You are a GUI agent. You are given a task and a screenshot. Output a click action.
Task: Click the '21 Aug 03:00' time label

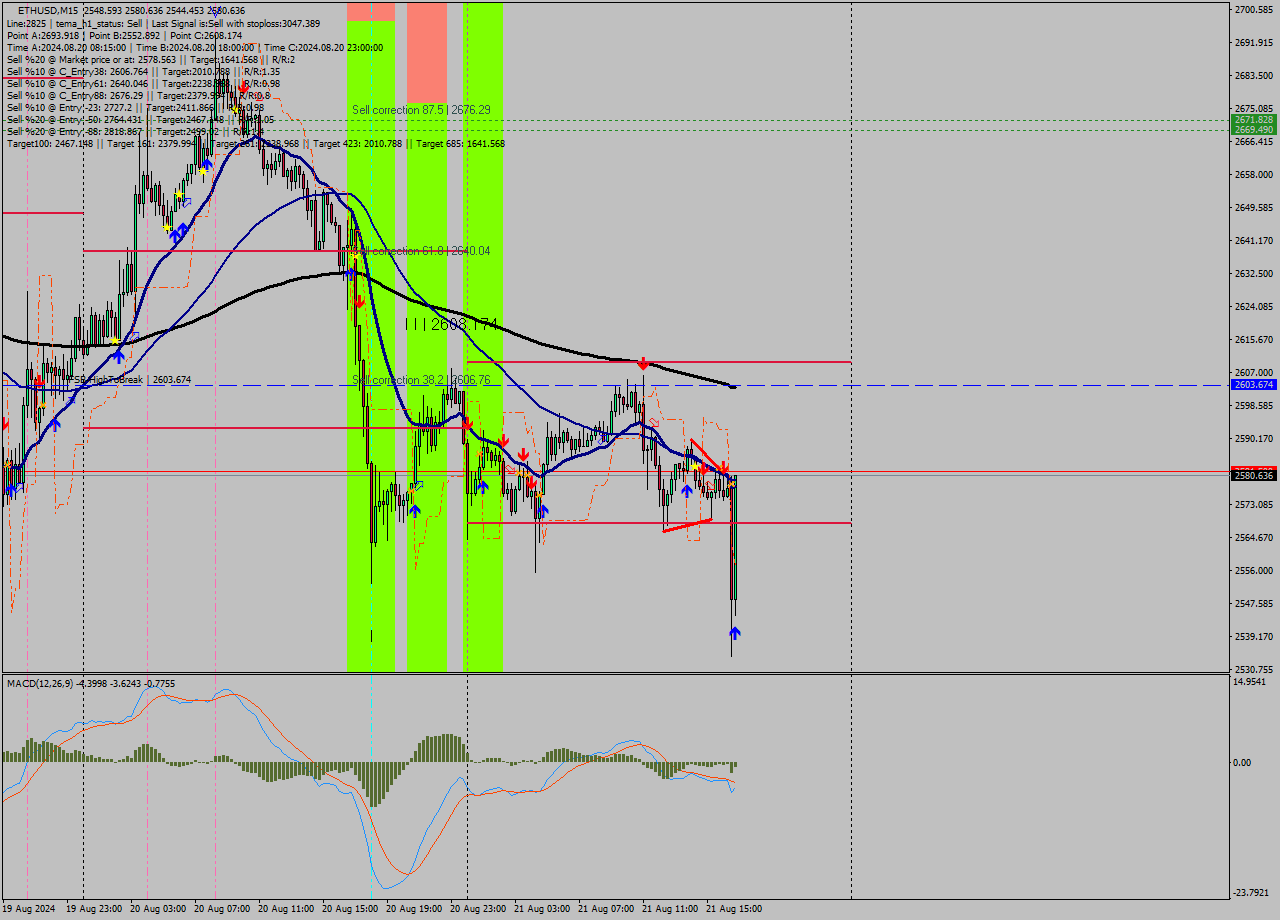pos(542,909)
